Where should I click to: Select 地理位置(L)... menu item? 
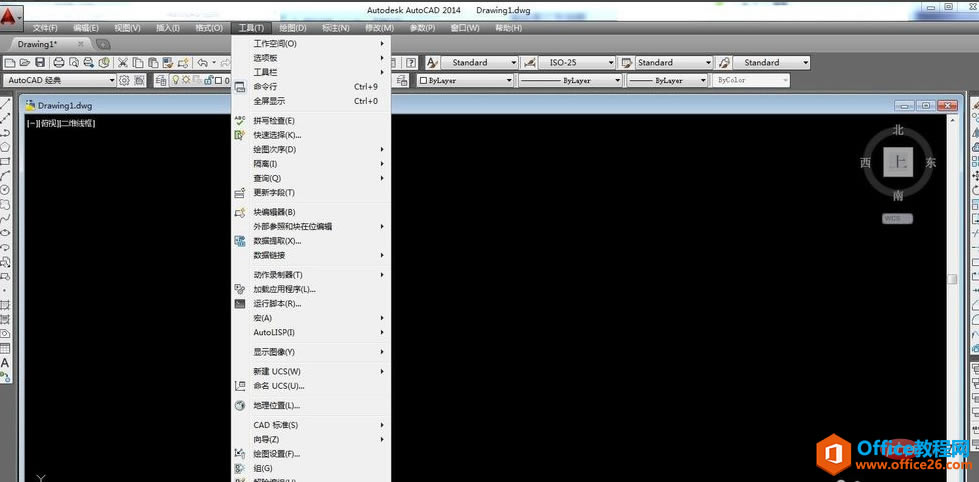point(311,405)
